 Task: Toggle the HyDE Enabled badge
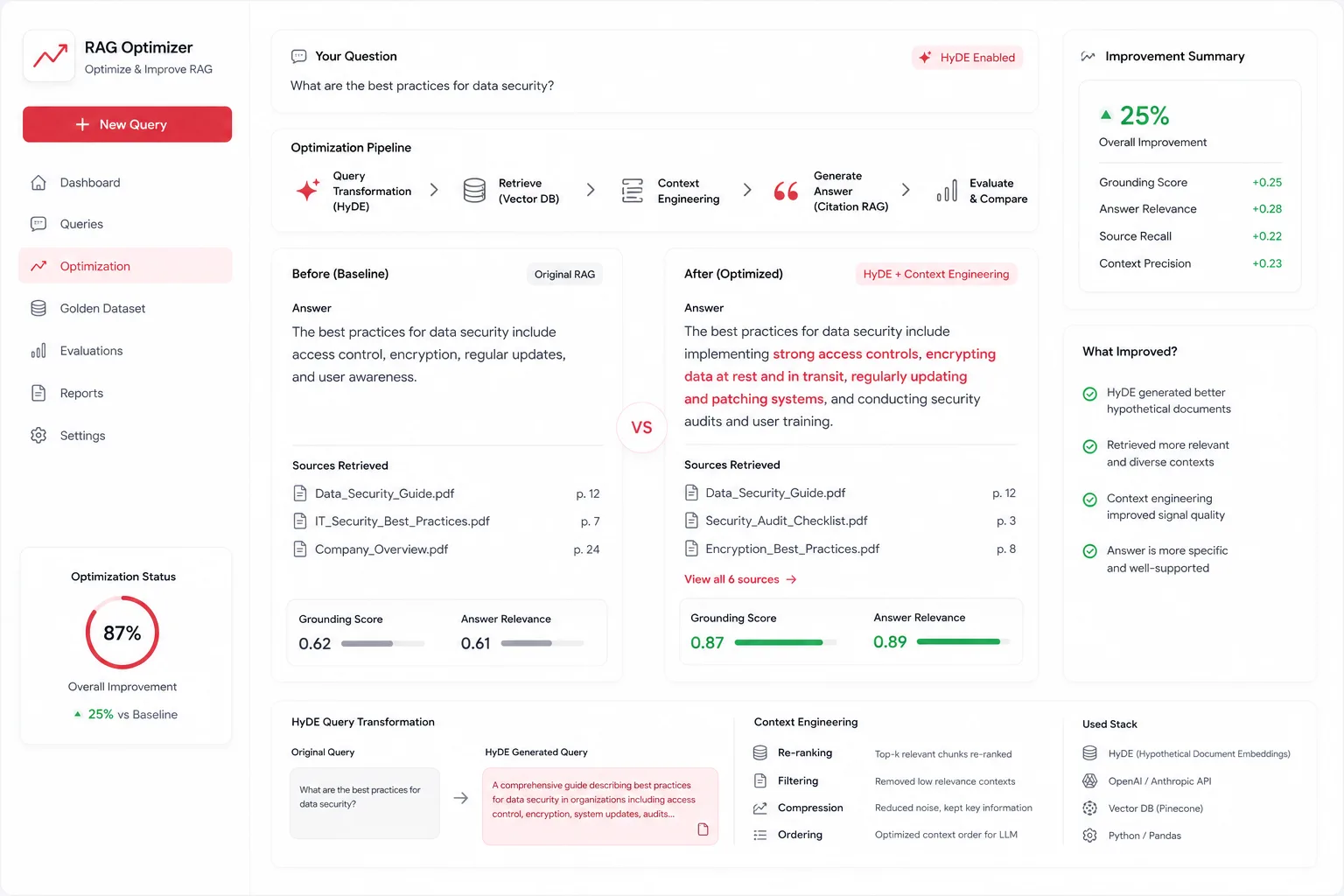[967, 58]
